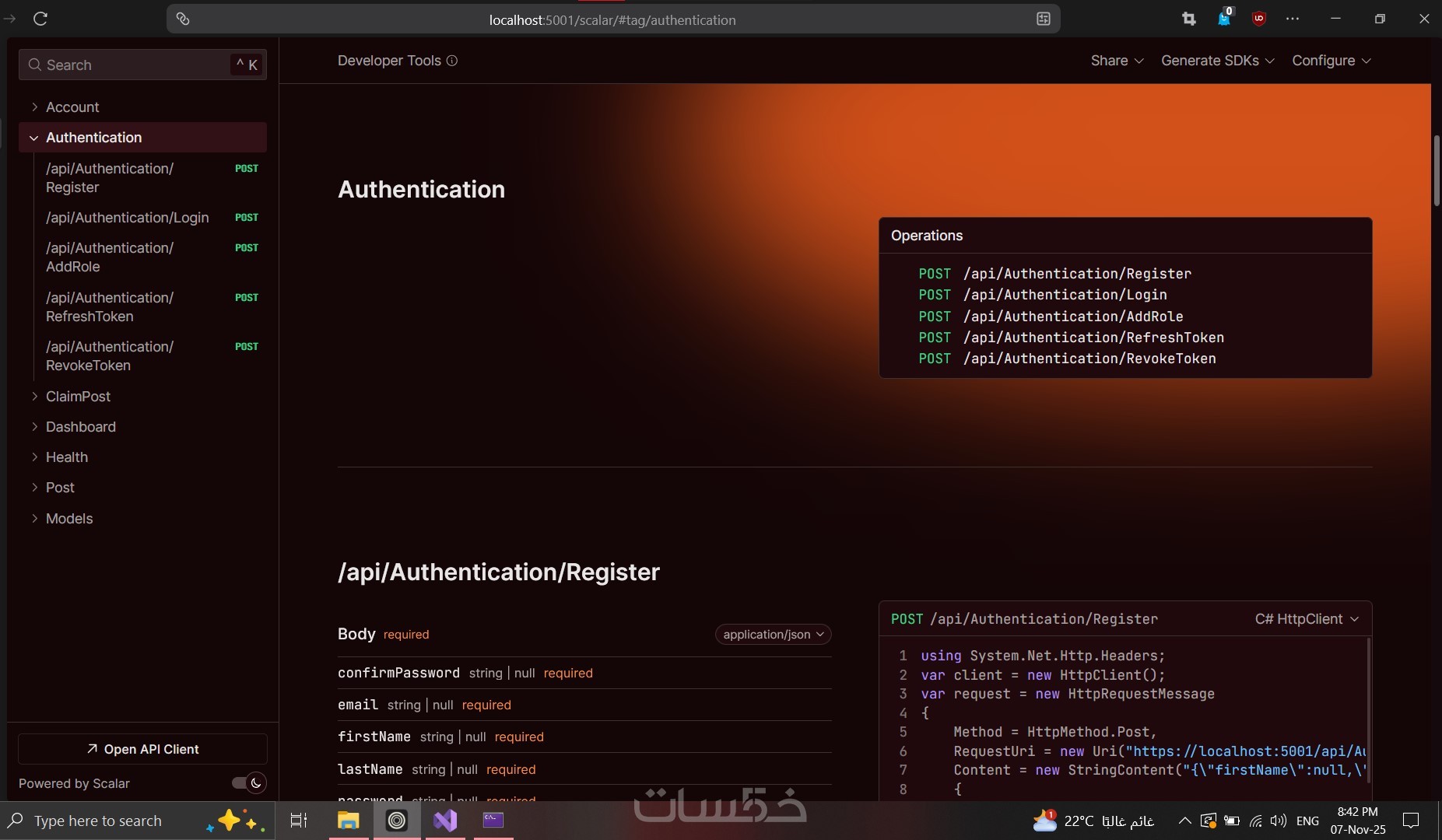Click the security tray icon beside battery
The width and height of the screenshot is (1442, 840).
coord(1209,821)
